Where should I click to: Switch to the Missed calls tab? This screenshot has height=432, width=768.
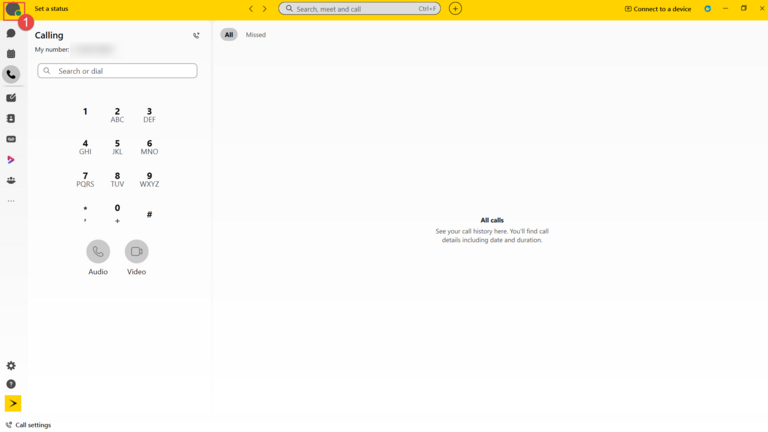[256, 35]
